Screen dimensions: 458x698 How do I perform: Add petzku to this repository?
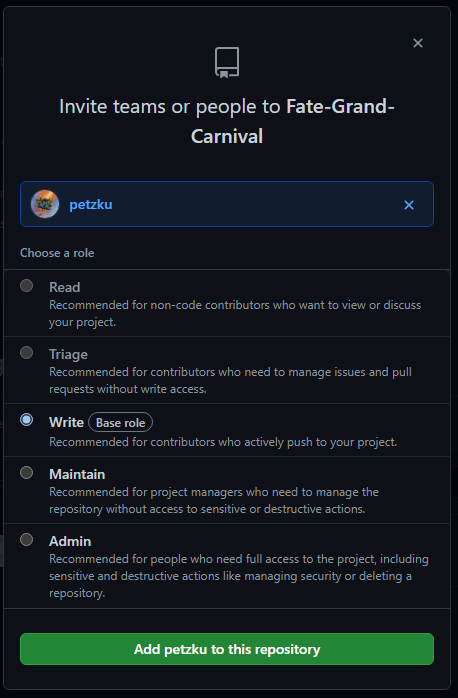coord(227,649)
